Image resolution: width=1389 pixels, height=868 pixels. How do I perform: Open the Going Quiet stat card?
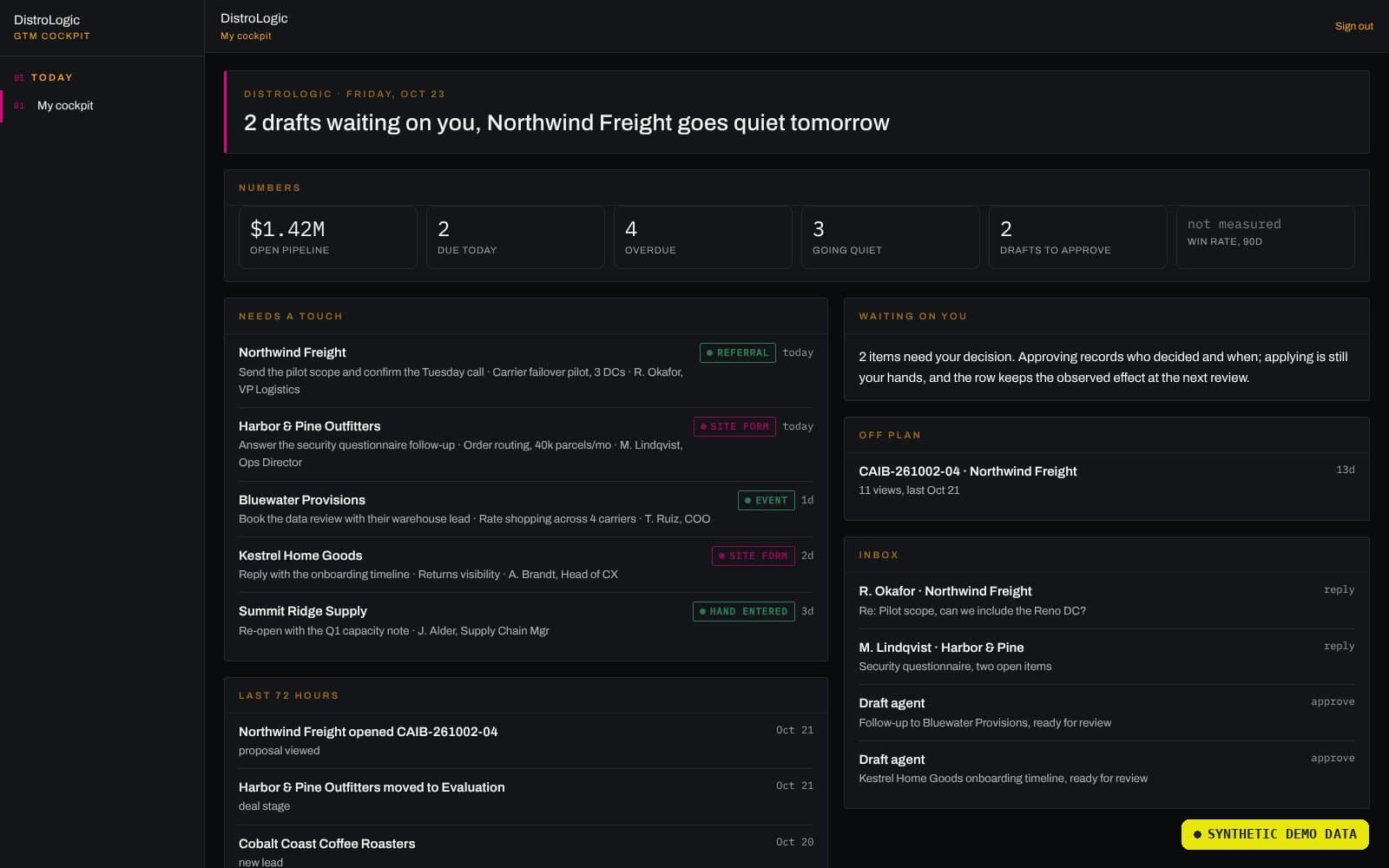(891, 237)
